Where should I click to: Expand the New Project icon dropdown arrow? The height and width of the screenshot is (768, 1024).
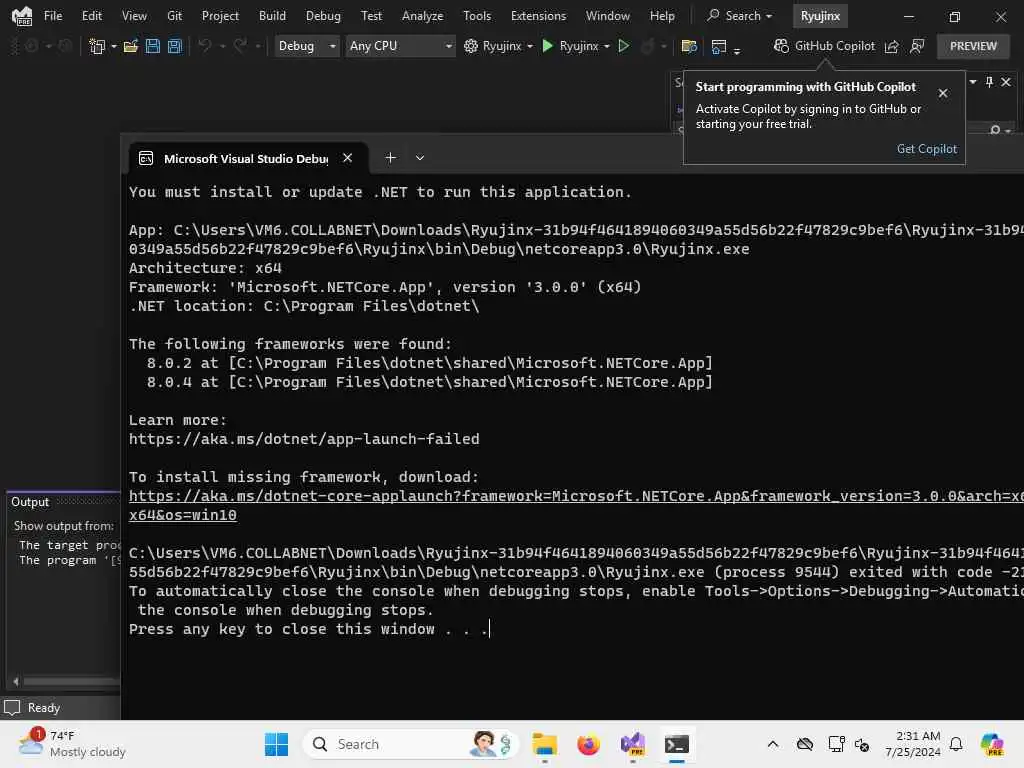(x=114, y=46)
